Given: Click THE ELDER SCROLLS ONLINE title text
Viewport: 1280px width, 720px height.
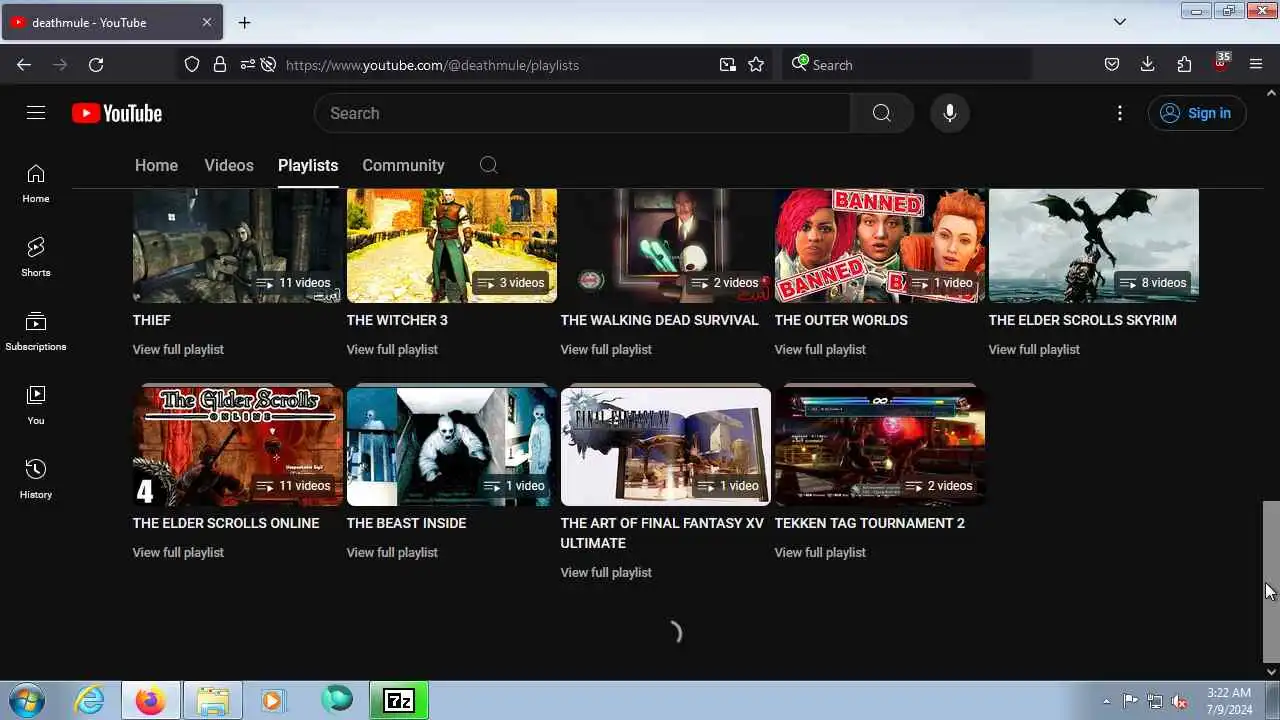Looking at the screenshot, I should pos(226,523).
